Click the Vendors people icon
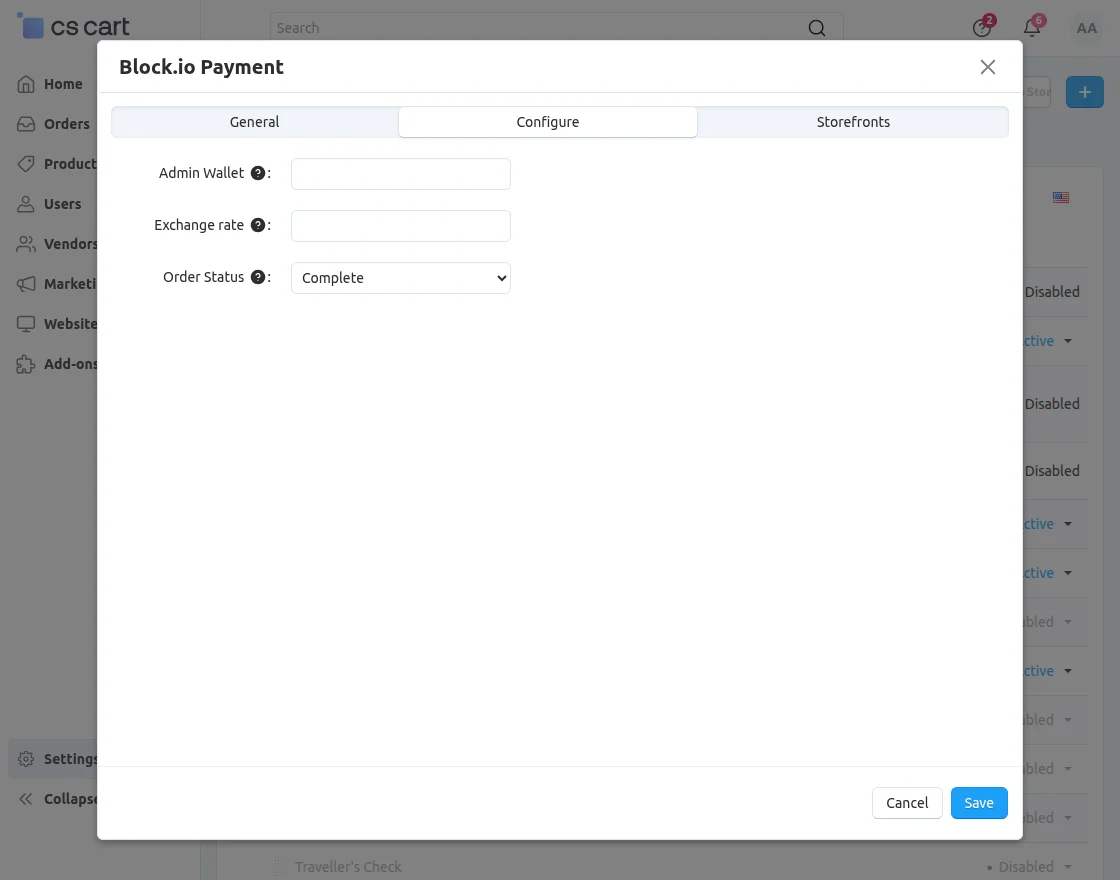Image resolution: width=1120 pixels, height=880 pixels. click(26, 244)
